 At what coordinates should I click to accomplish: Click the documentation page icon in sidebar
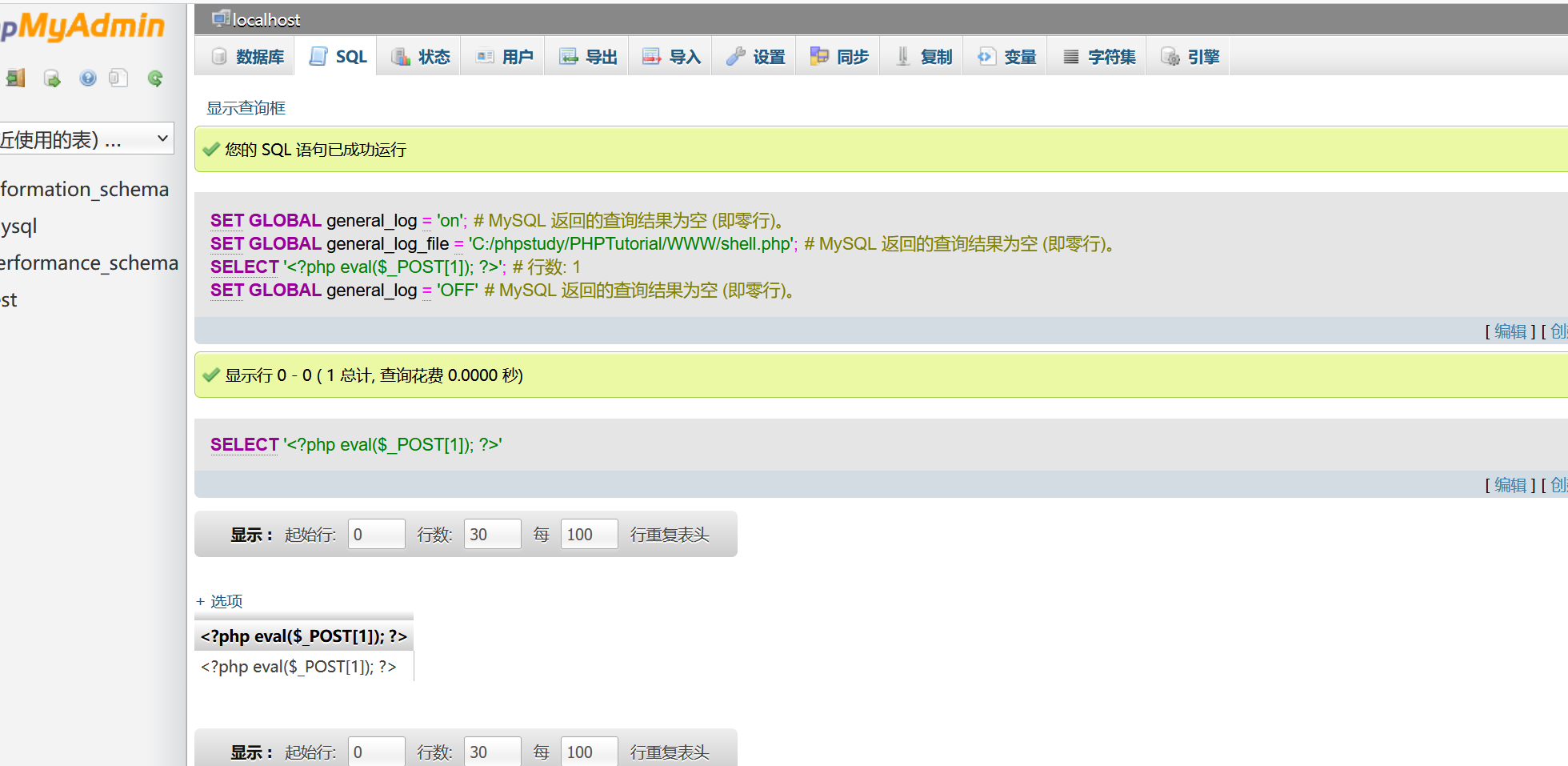118,78
